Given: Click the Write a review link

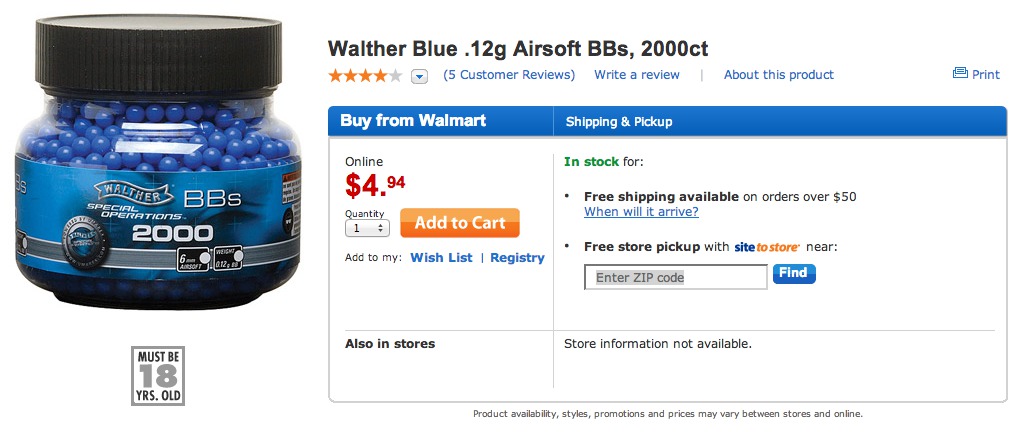Looking at the screenshot, I should [637, 75].
